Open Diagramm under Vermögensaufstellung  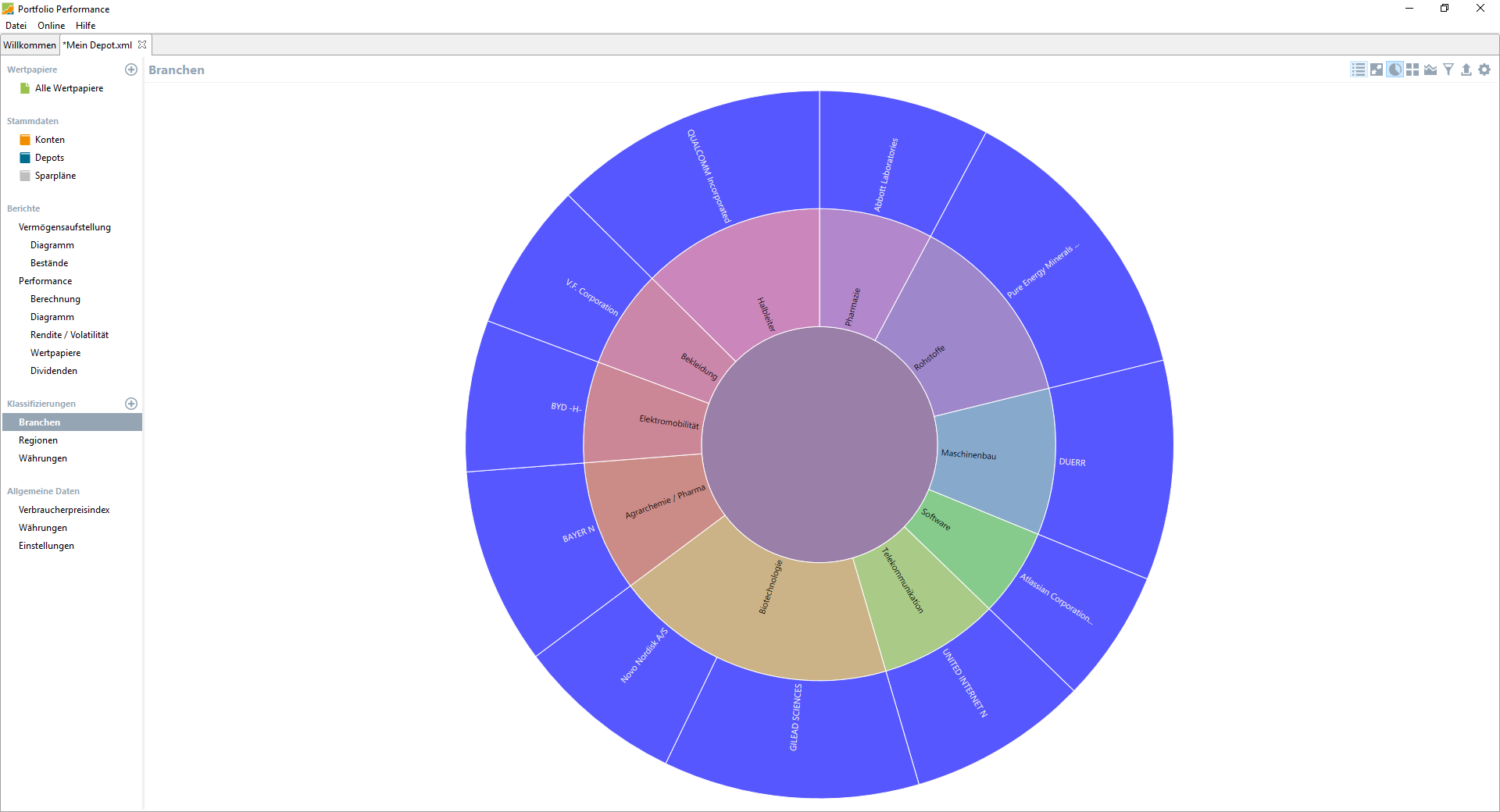click(52, 245)
